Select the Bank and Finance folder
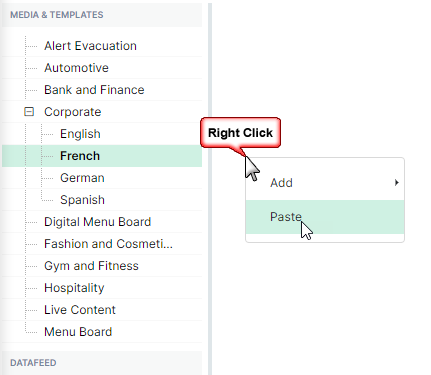Image resolution: width=431 pixels, height=375 pixels. coord(94,90)
